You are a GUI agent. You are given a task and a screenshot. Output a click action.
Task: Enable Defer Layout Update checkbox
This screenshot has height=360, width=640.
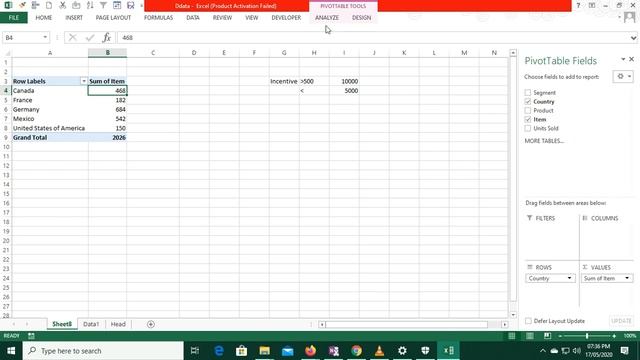click(528, 321)
